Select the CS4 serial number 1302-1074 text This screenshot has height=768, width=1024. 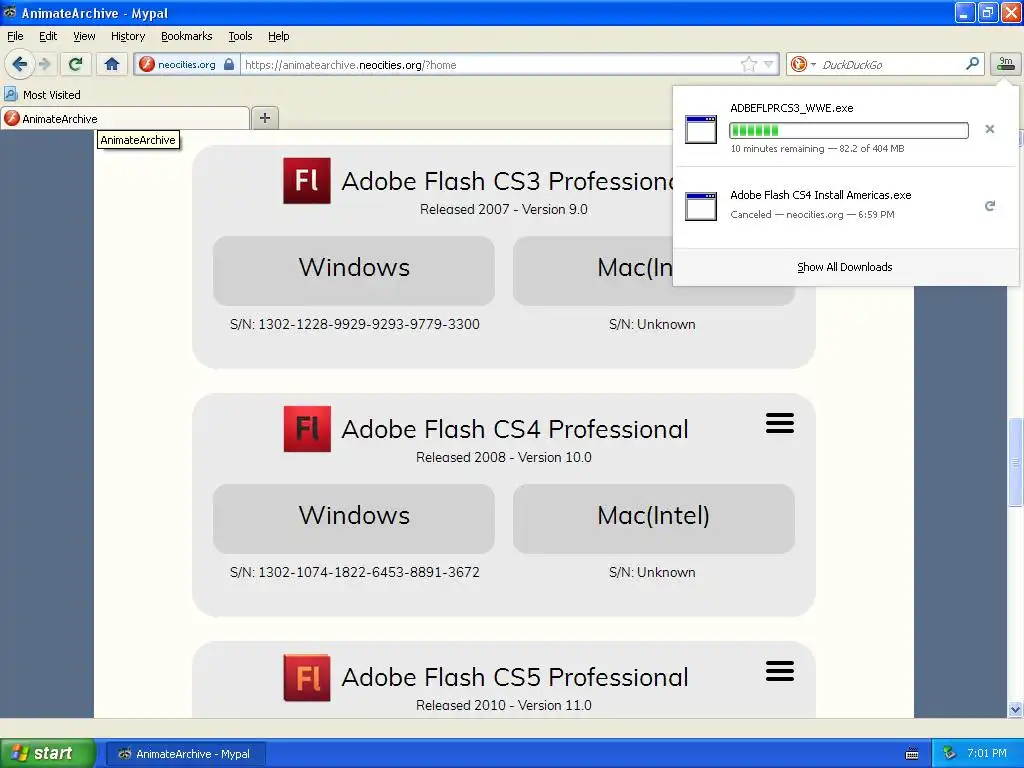[355, 572]
